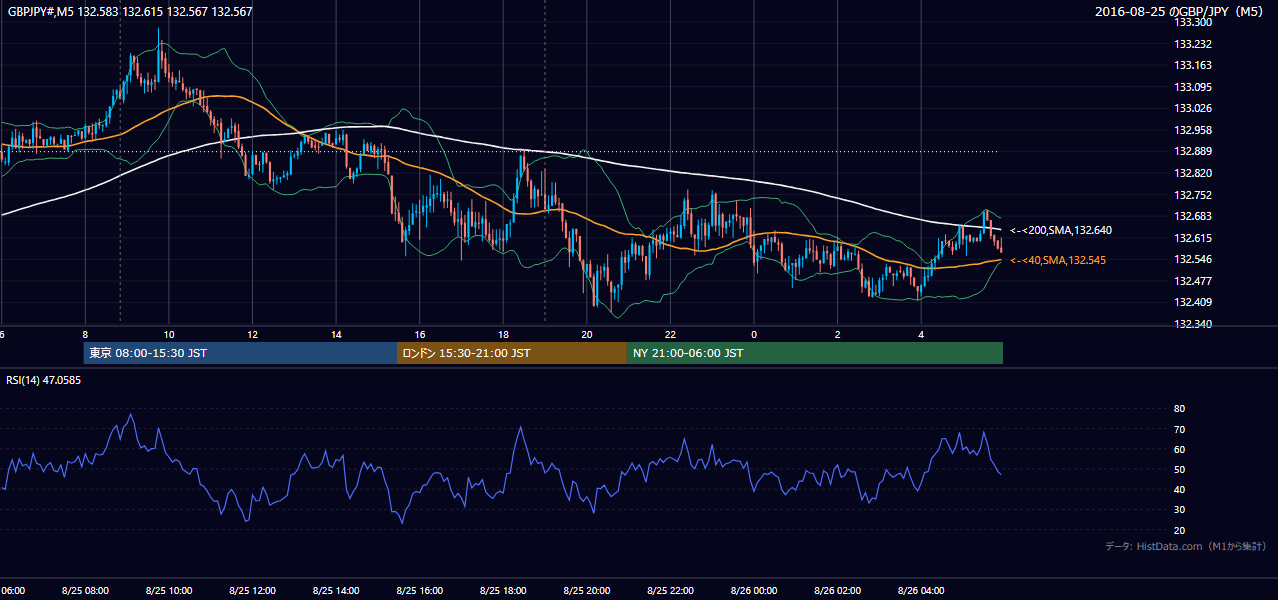Click the 132.615 price axis label
This screenshot has width=1278, height=600.
(1192, 238)
